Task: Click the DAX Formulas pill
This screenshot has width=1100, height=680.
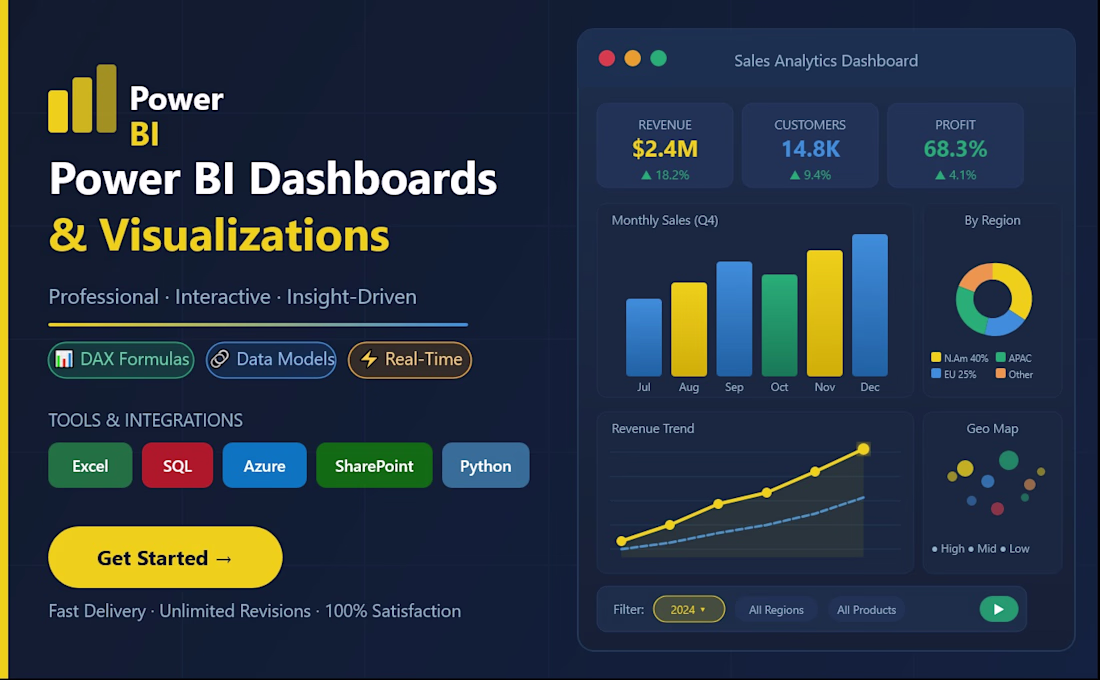Action: pos(121,359)
